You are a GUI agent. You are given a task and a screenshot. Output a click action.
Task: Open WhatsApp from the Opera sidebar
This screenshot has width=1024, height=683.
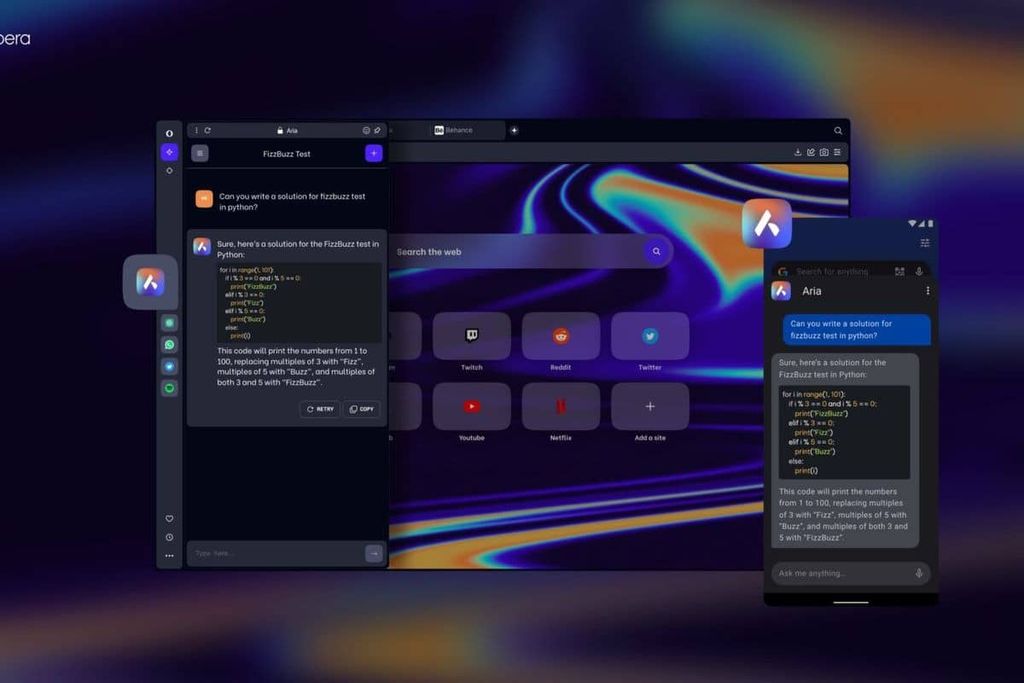point(169,345)
